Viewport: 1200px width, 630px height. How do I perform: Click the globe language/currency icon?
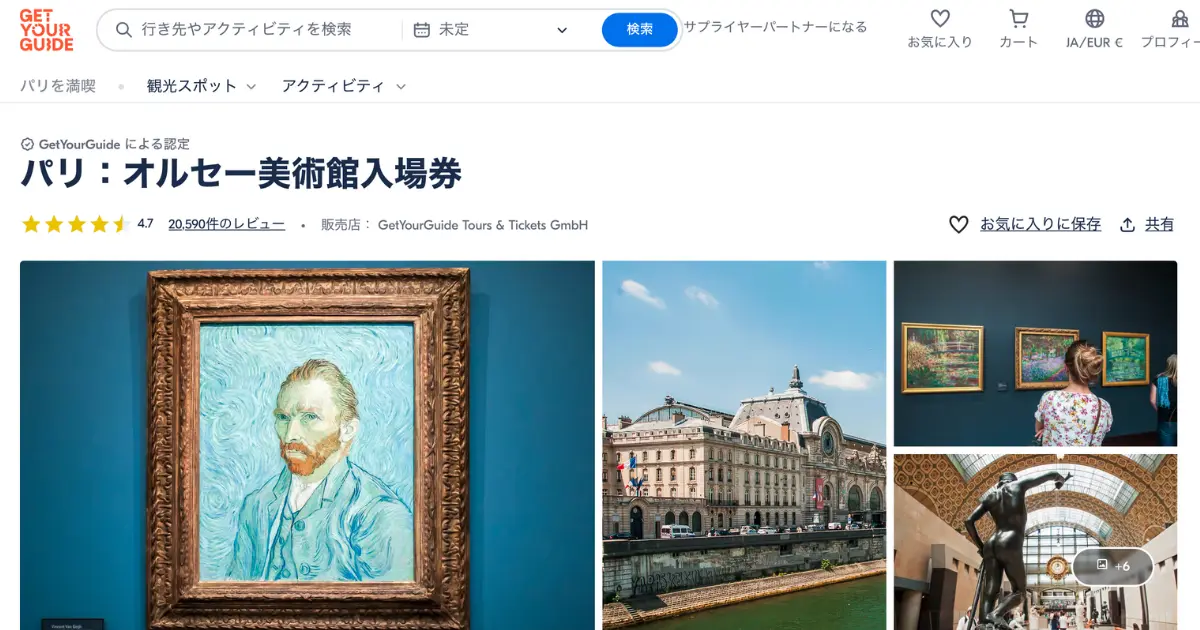point(1095,19)
